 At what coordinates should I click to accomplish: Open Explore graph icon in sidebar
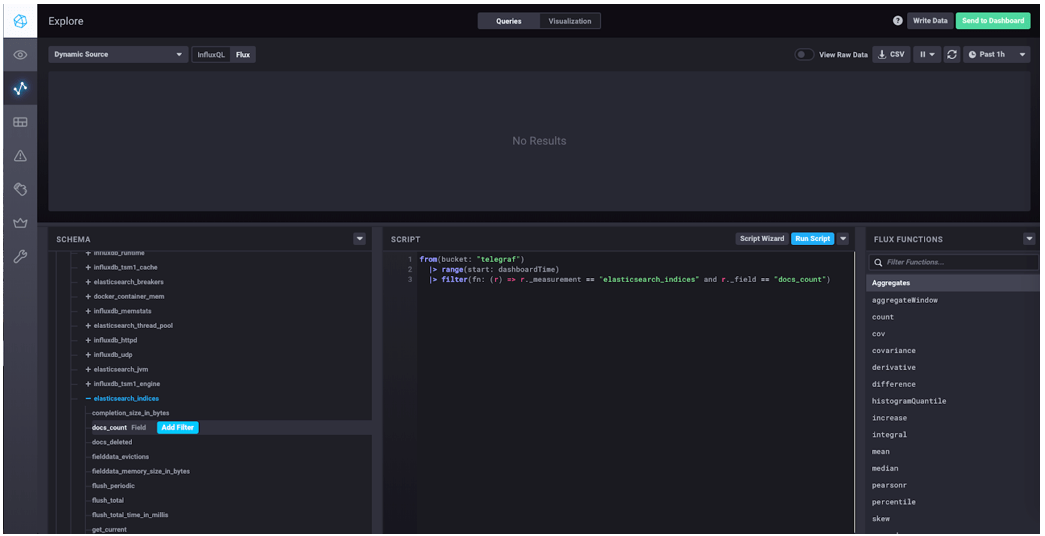tap(20, 88)
